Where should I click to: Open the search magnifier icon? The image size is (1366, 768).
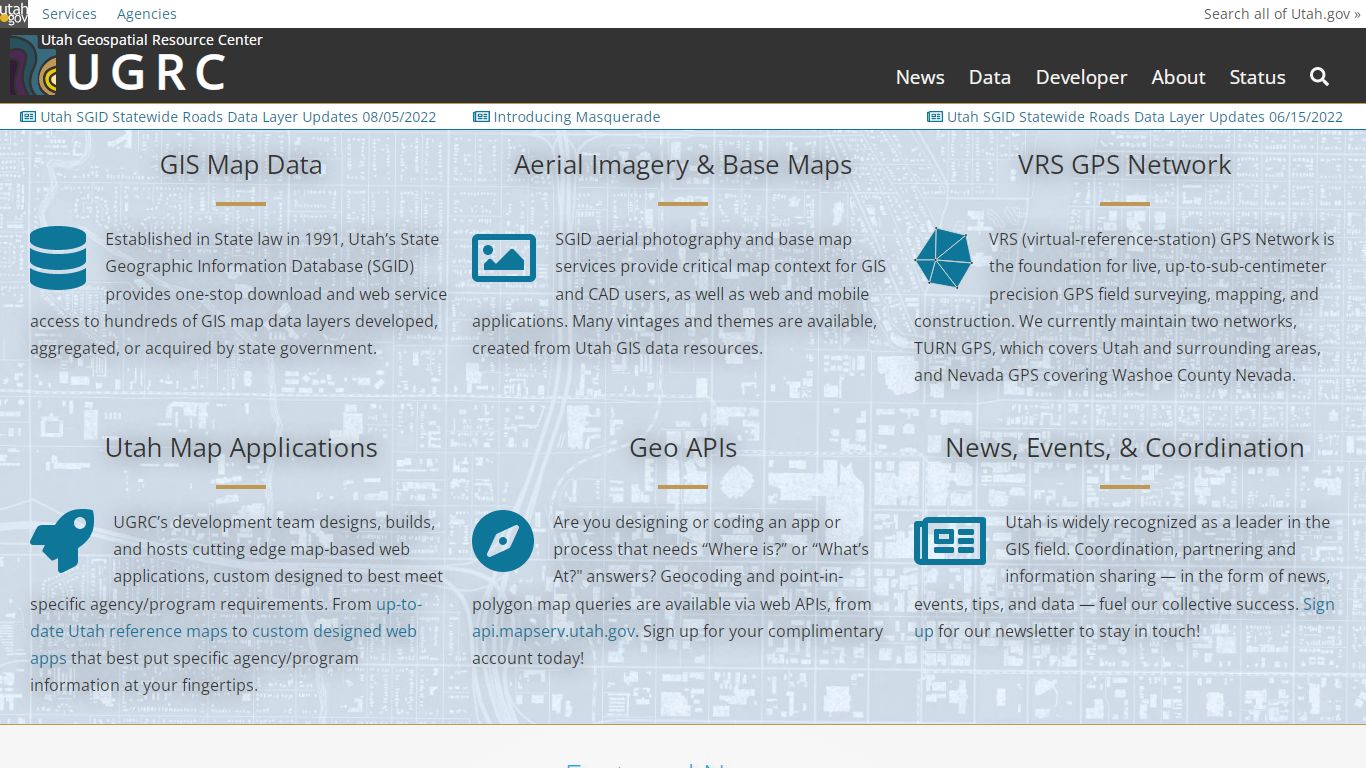pyautogui.click(x=1319, y=77)
